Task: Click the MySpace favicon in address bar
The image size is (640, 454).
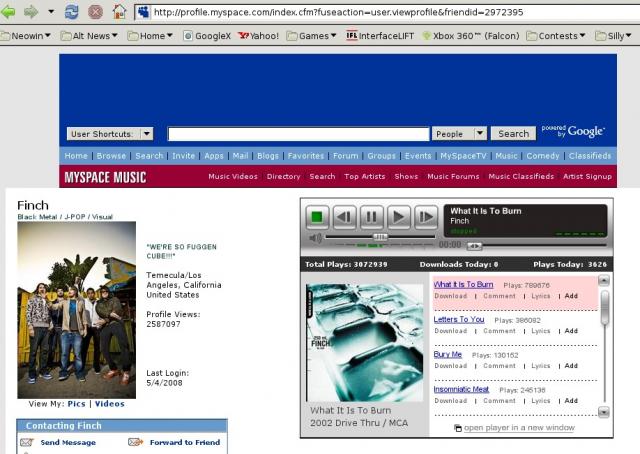Action: click(x=143, y=12)
